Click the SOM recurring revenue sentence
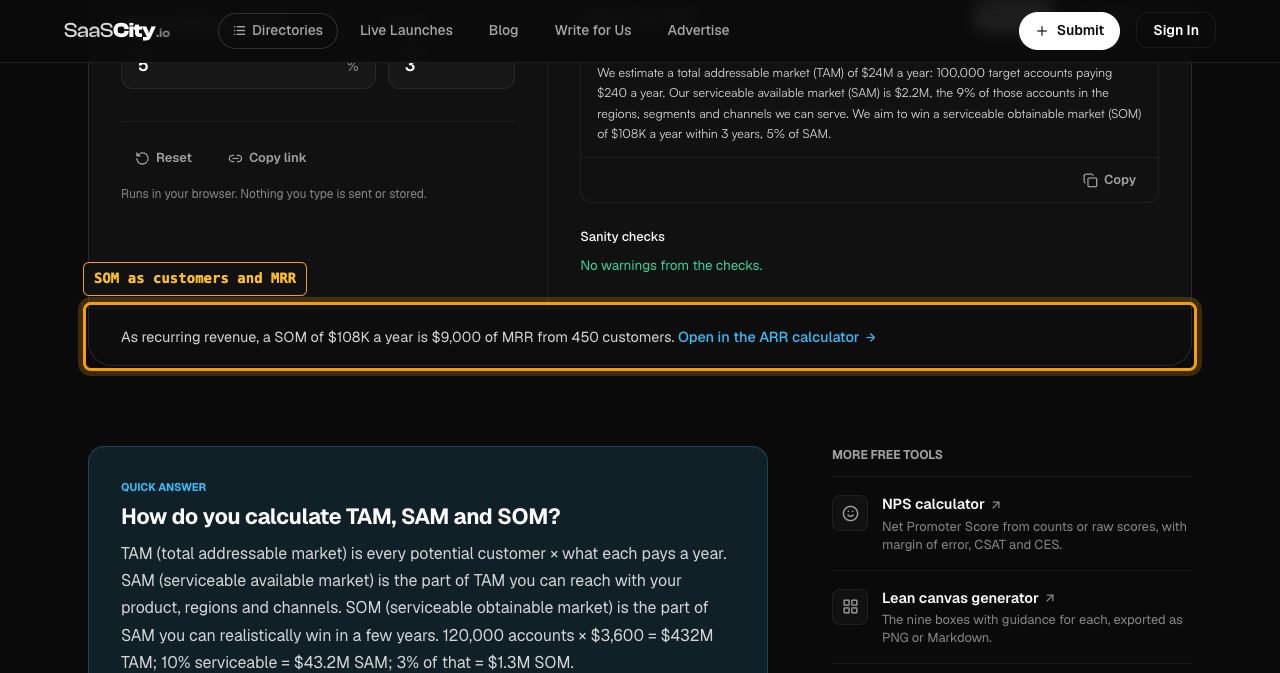 click(x=397, y=337)
